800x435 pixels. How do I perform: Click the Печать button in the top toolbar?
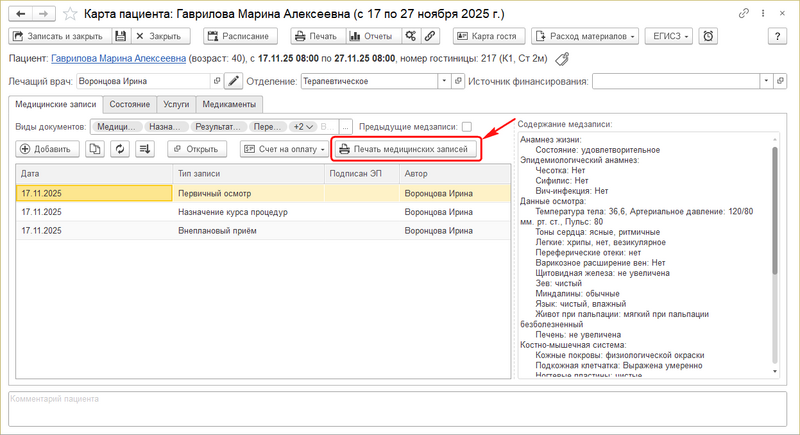tap(318, 36)
